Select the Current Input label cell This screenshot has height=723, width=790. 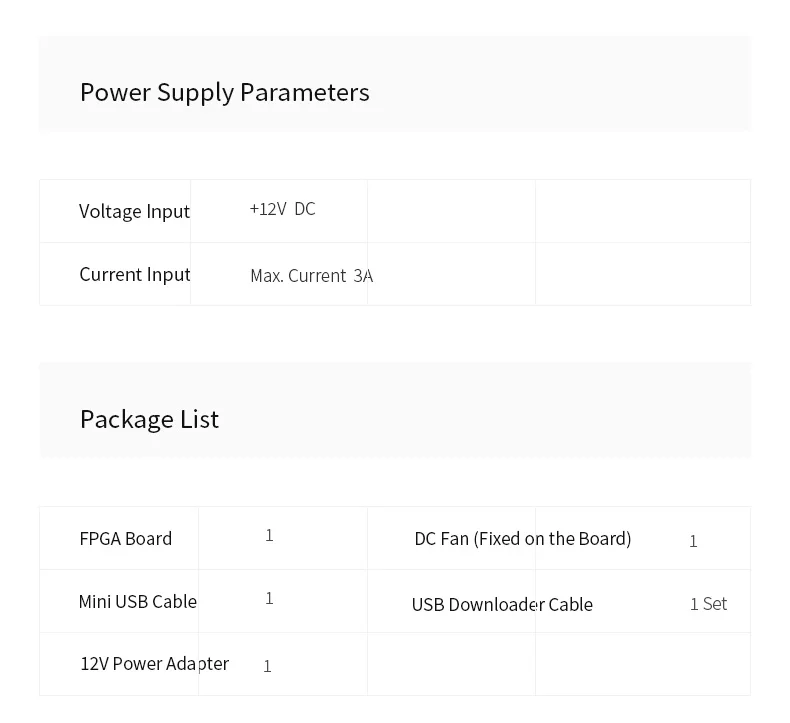(x=134, y=274)
